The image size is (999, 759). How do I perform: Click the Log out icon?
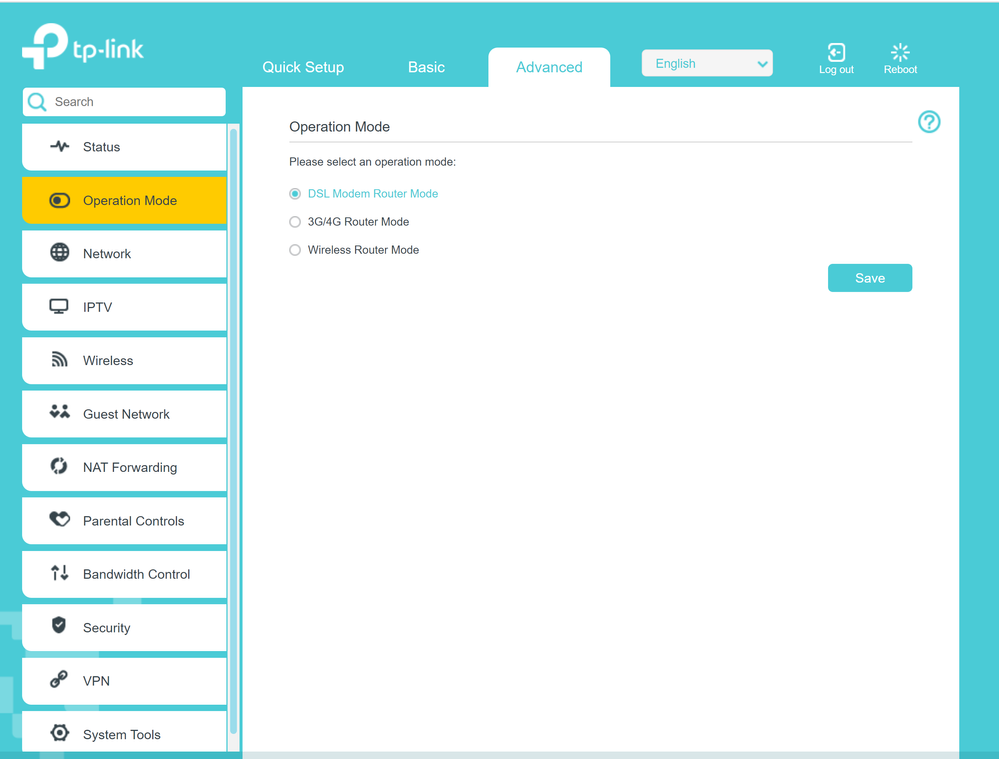pyautogui.click(x=836, y=53)
